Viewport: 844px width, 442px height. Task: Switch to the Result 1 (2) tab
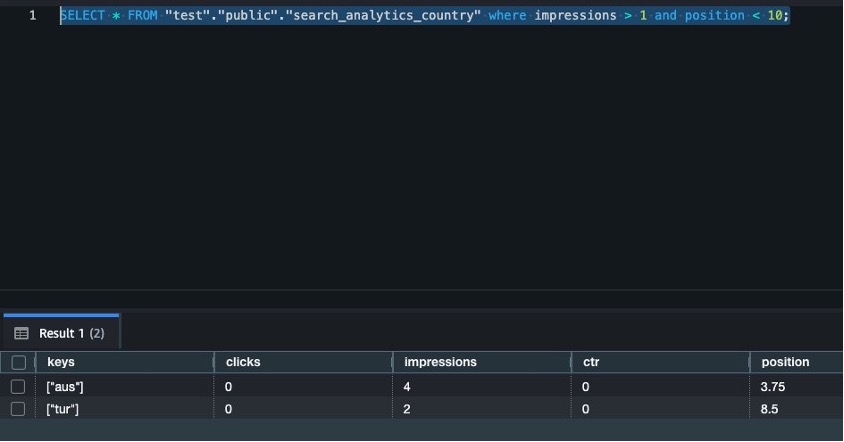[70, 333]
